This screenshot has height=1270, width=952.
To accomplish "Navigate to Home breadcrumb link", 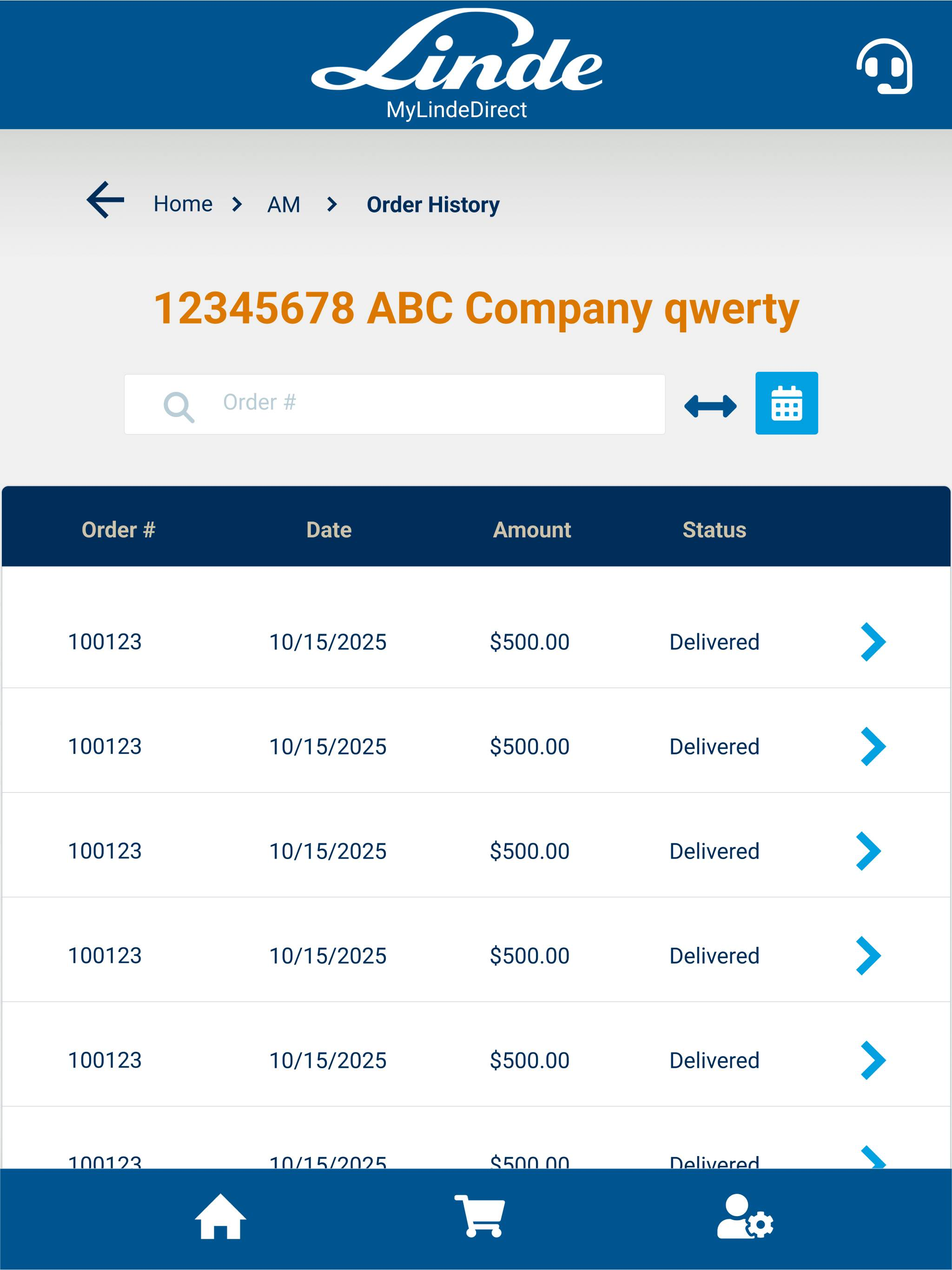I will tap(183, 204).
